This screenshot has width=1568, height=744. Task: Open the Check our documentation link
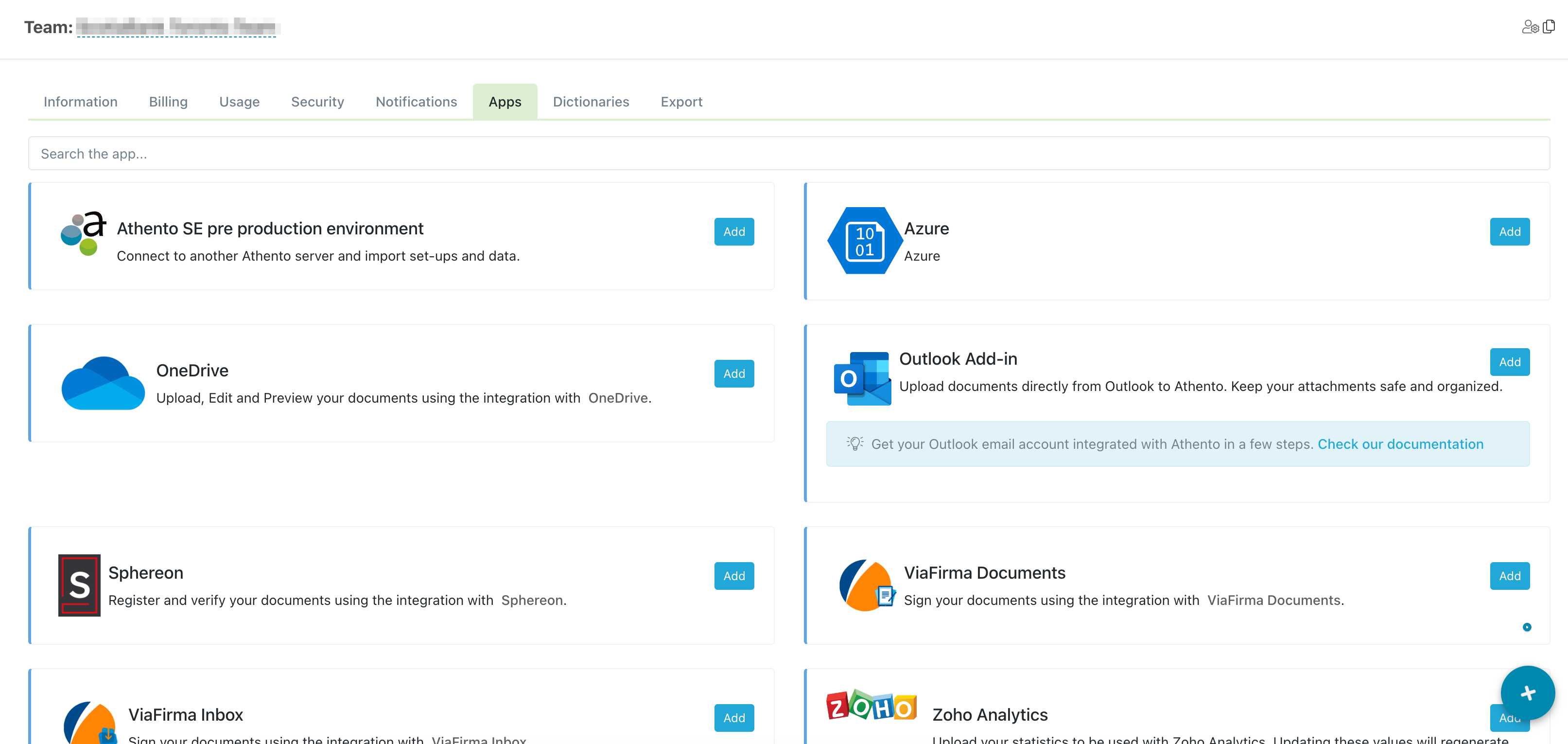click(x=1400, y=444)
